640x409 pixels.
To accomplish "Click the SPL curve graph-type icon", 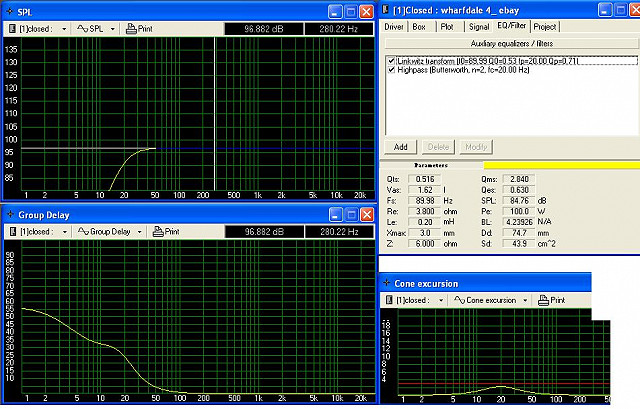I will pyautogui.click(x=81, y=29).
